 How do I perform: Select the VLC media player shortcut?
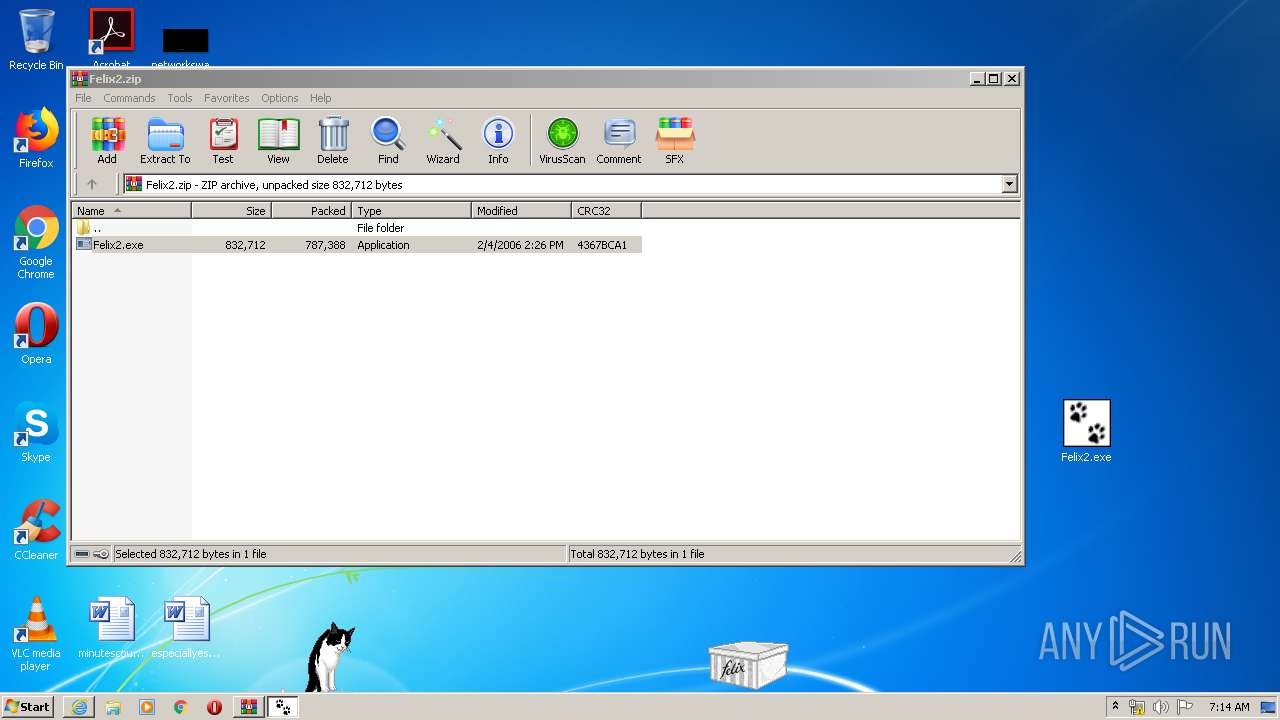coord(36,634)
